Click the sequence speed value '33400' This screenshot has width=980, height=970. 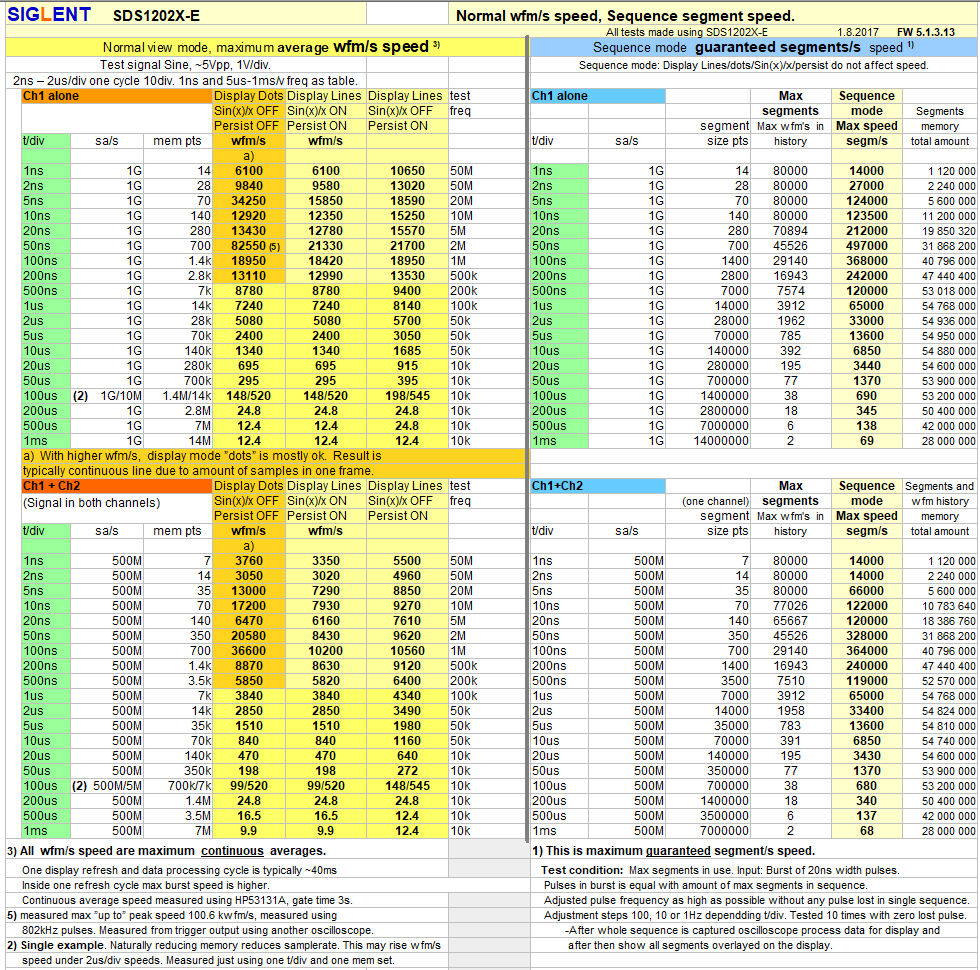tap(866, 711)
